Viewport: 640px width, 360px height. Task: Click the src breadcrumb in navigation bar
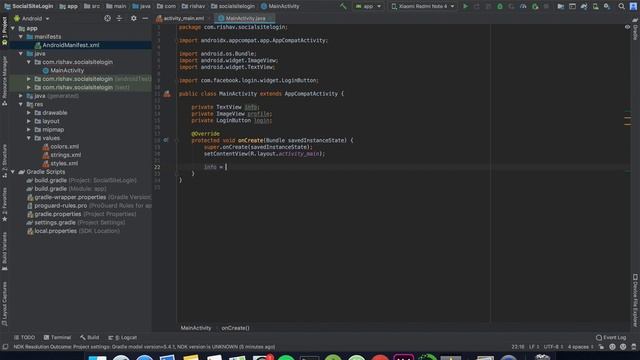pyautogui.click(x=92, y=6)
